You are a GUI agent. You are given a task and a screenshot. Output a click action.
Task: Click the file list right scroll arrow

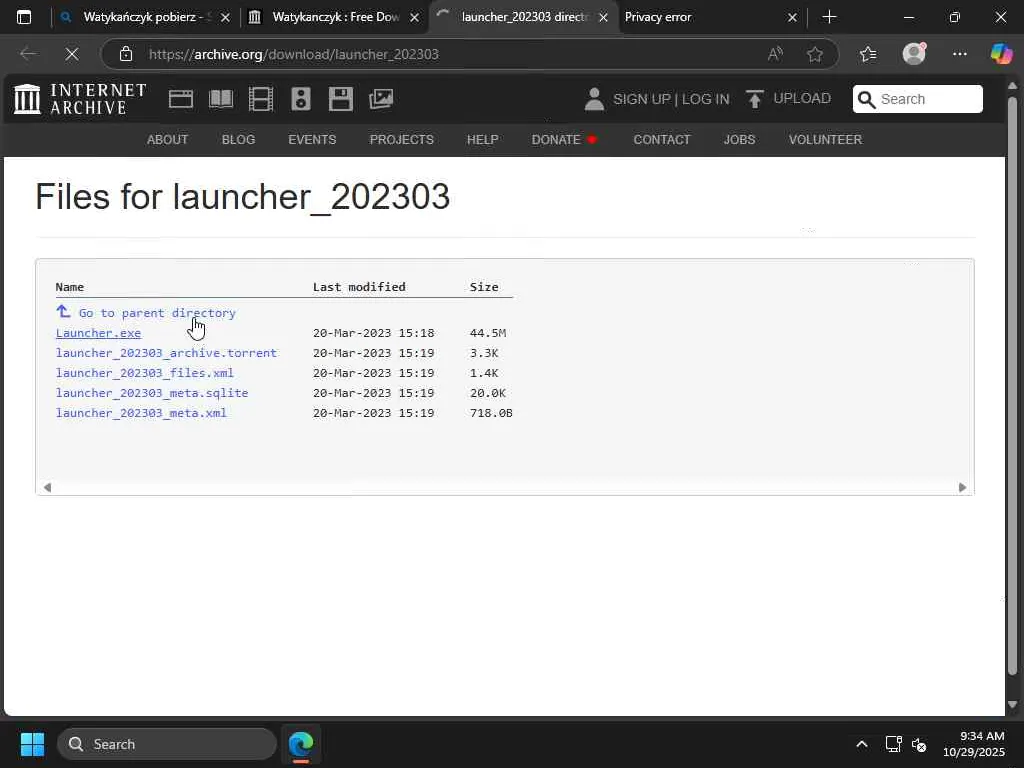tap(962, 487)
